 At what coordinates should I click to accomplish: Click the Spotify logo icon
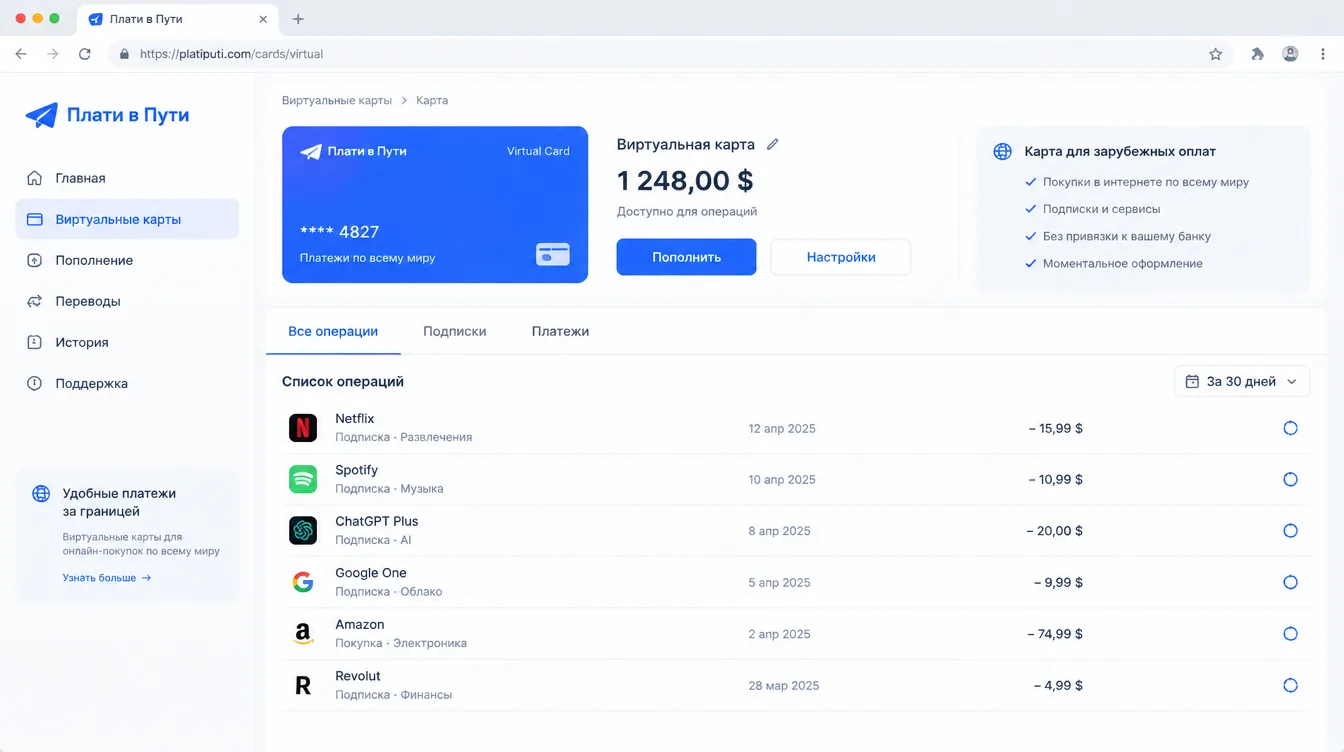(x=303, y=479)
